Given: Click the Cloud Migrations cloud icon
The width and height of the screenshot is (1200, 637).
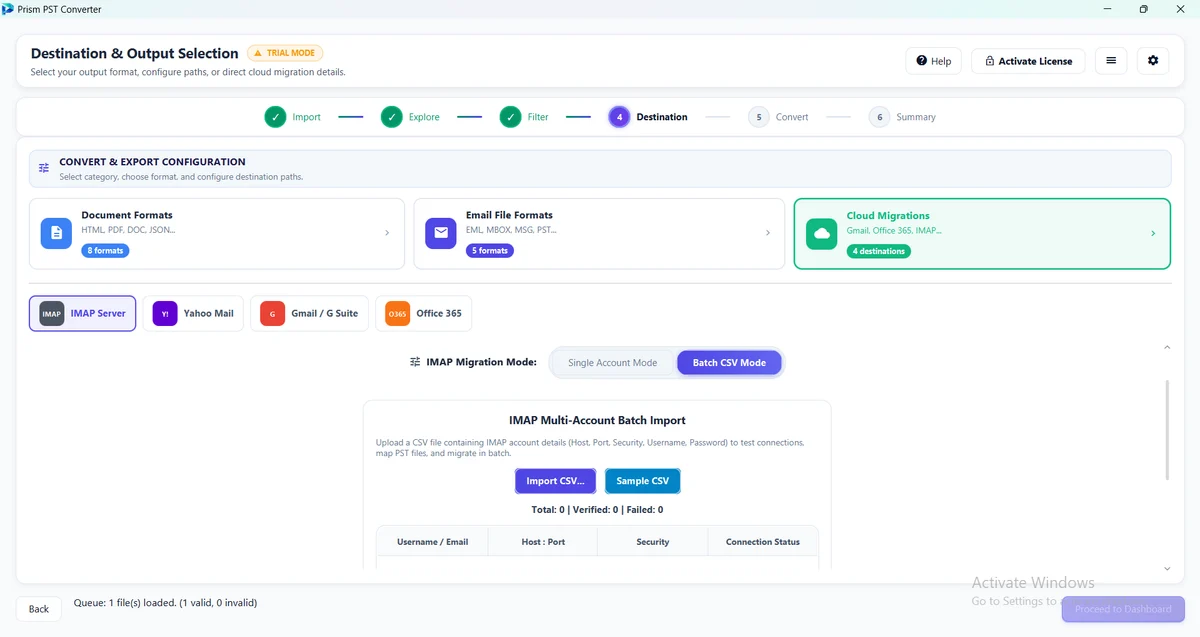Looking at the screenshot, I should click(822, 233).
